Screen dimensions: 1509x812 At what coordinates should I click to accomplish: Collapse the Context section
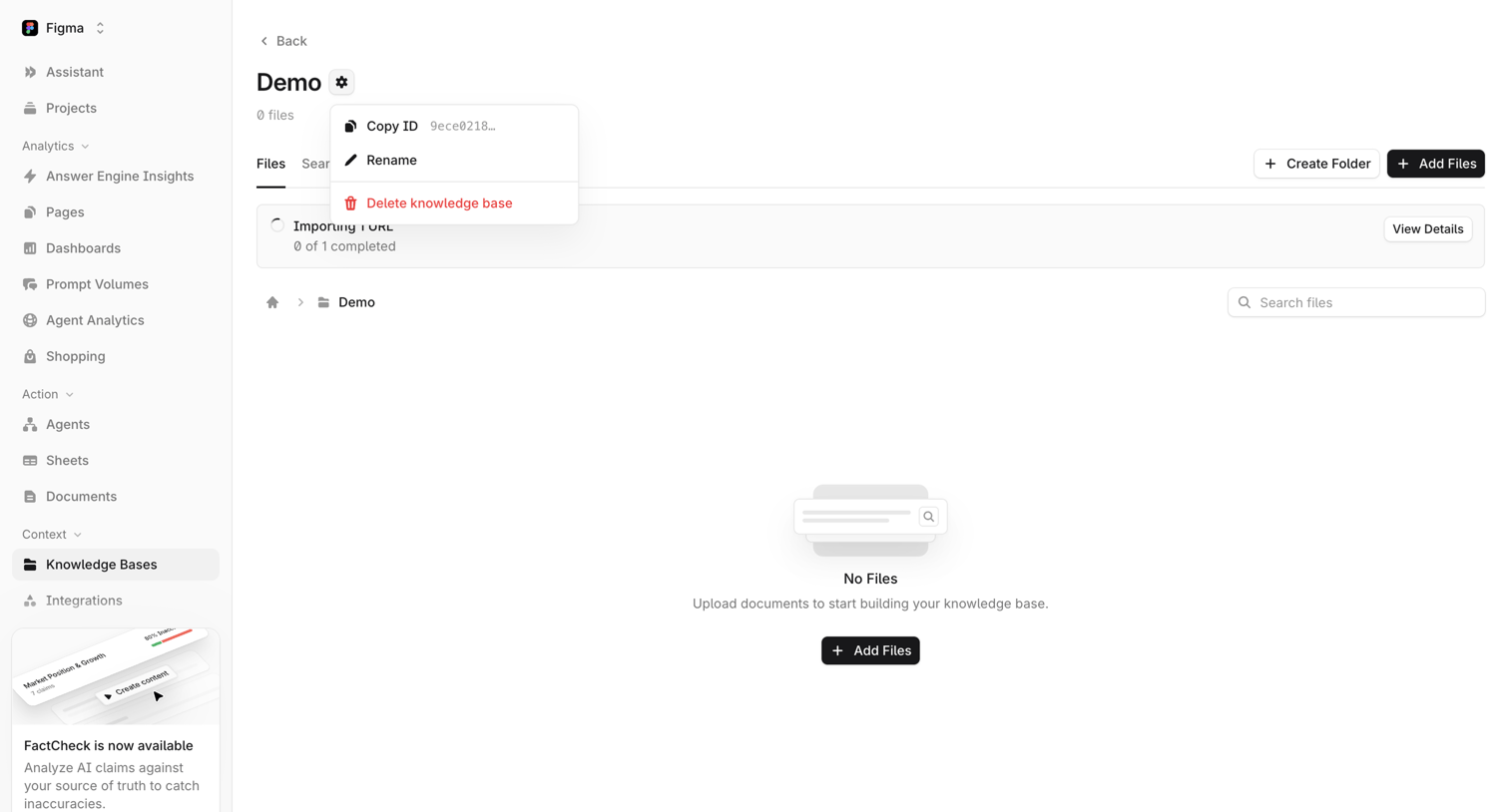[52, 535]
